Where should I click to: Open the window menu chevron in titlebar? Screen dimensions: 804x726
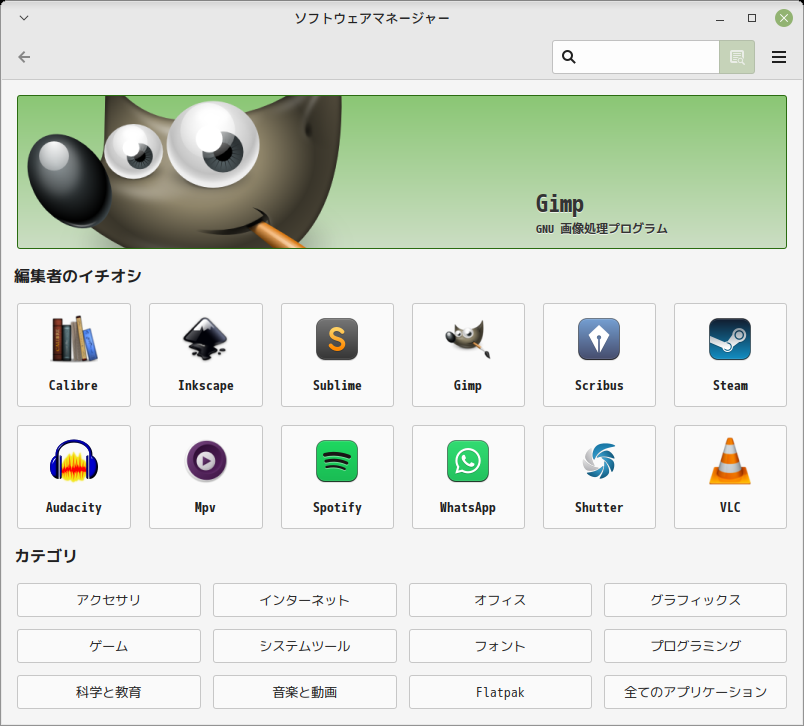point(24,18)
